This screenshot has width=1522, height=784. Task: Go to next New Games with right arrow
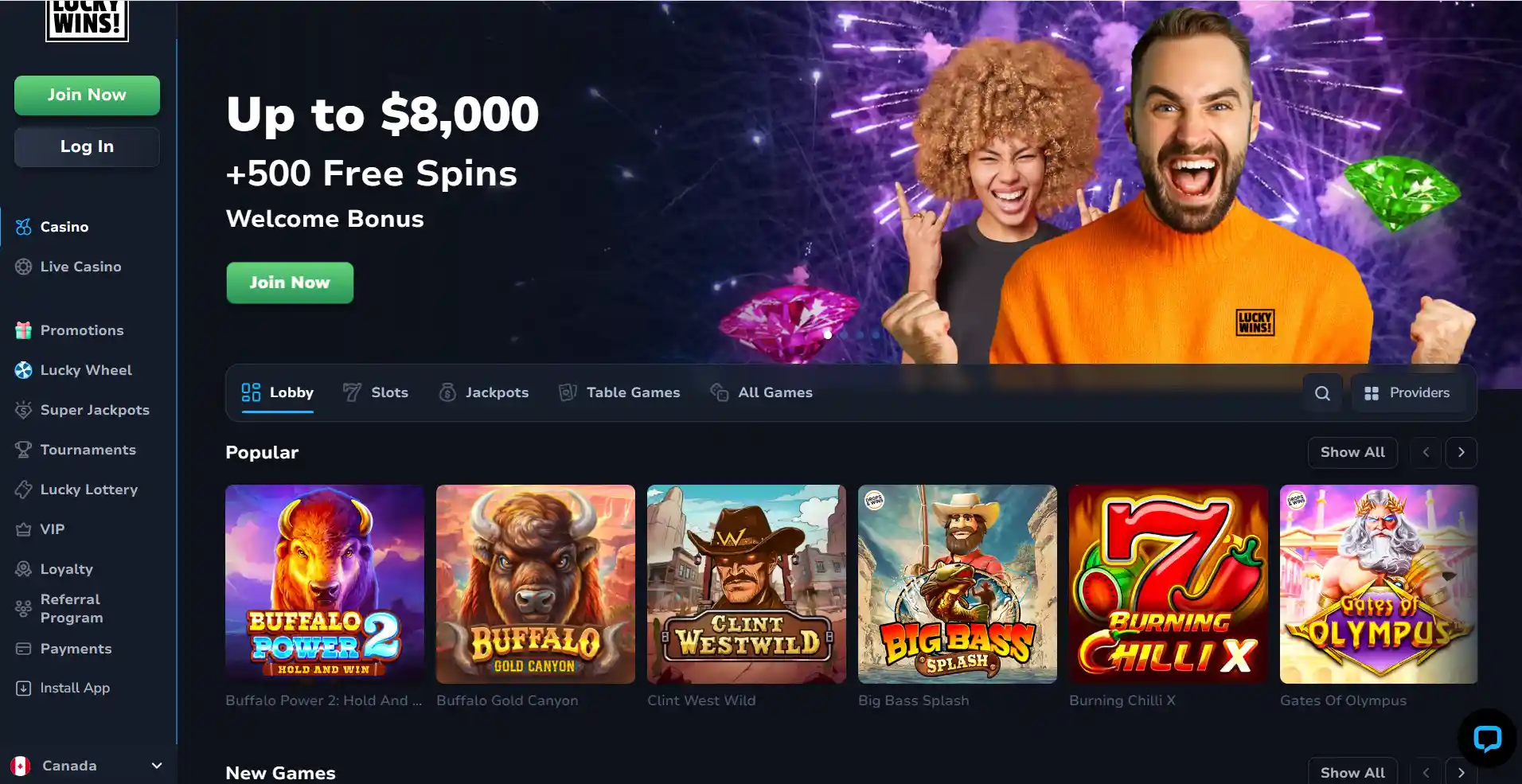point(1462,773)
